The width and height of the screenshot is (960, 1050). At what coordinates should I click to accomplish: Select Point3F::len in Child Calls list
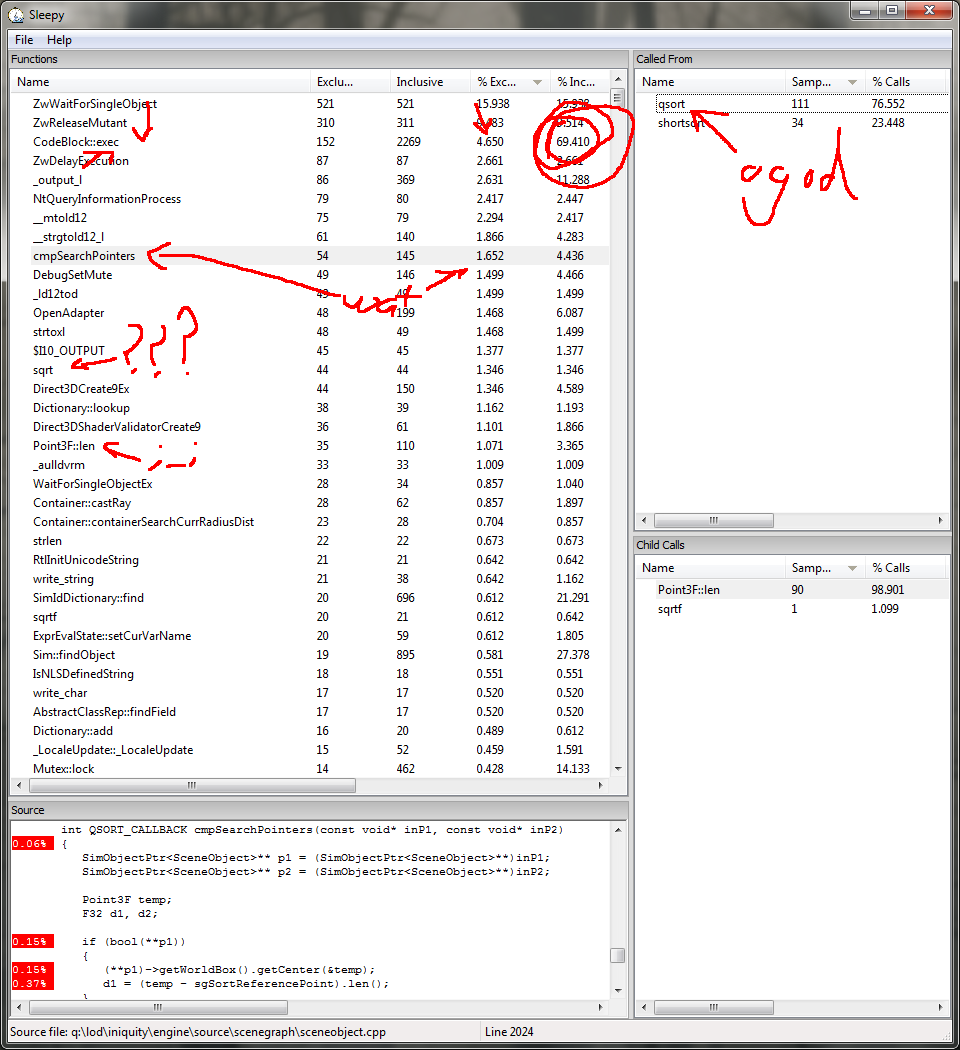(688, 590)
